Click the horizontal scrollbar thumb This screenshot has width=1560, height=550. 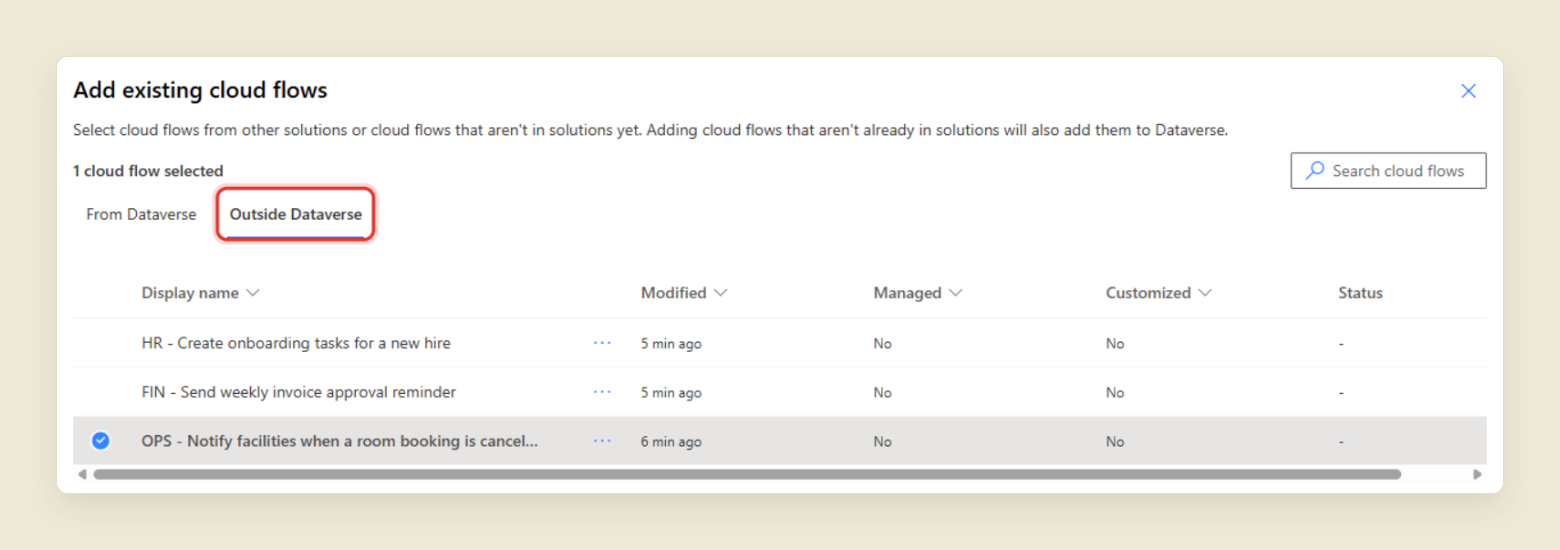747,474
